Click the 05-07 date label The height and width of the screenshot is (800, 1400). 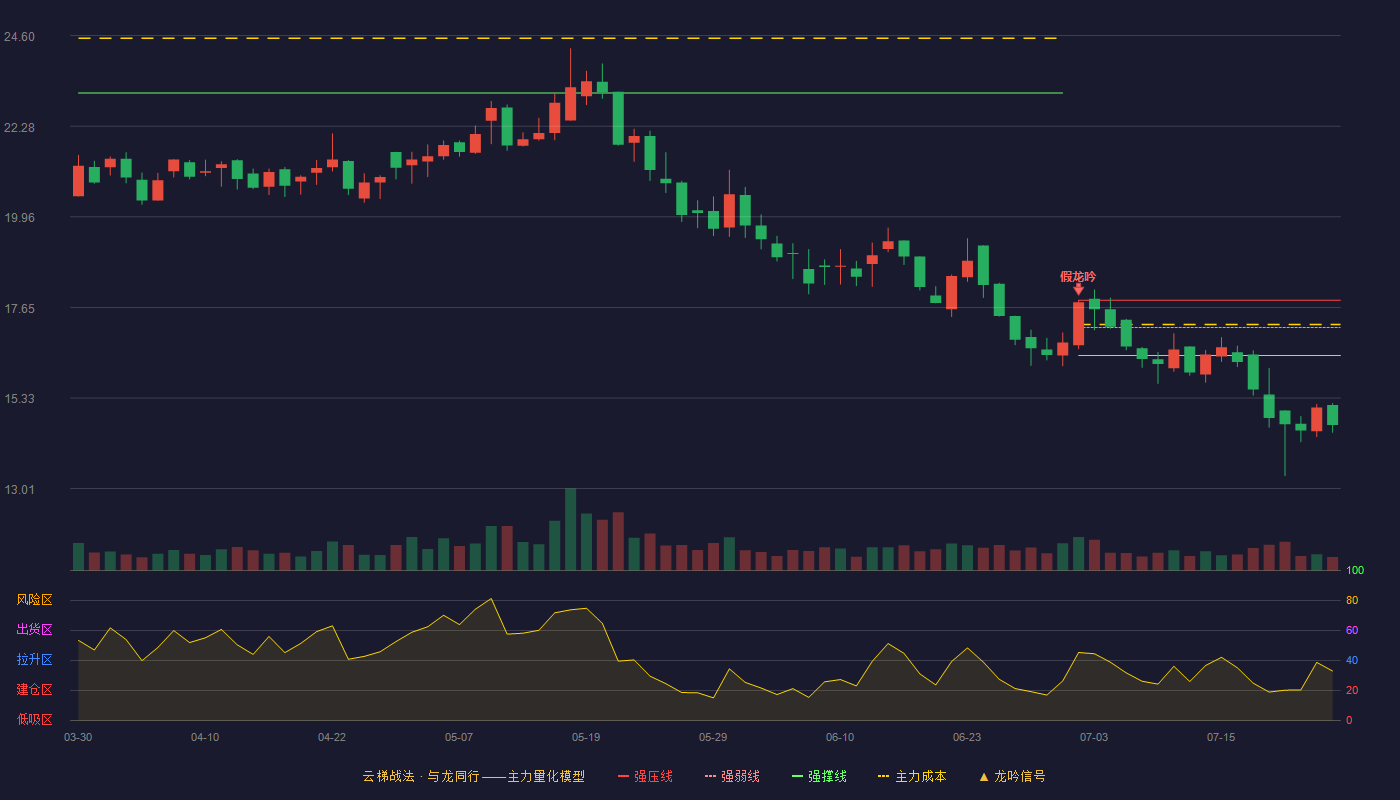click(459, 737)
